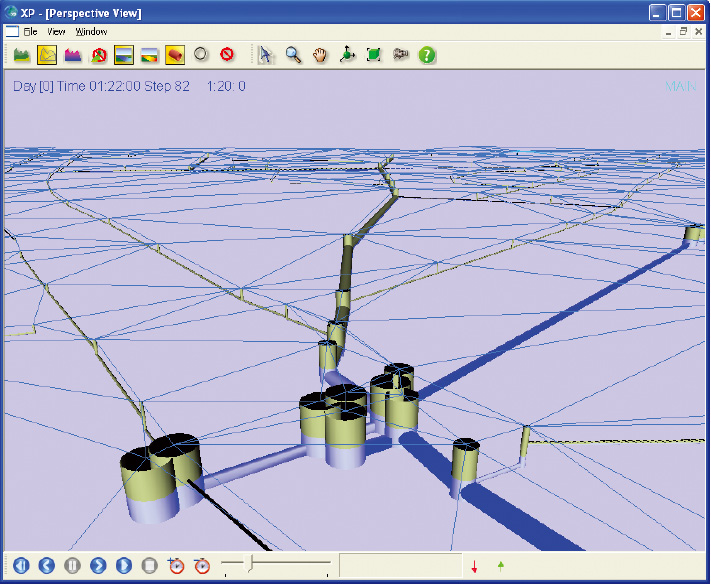
Task: Toggle the highlighted red pipe display button
Action: click(x=174, y=54)
